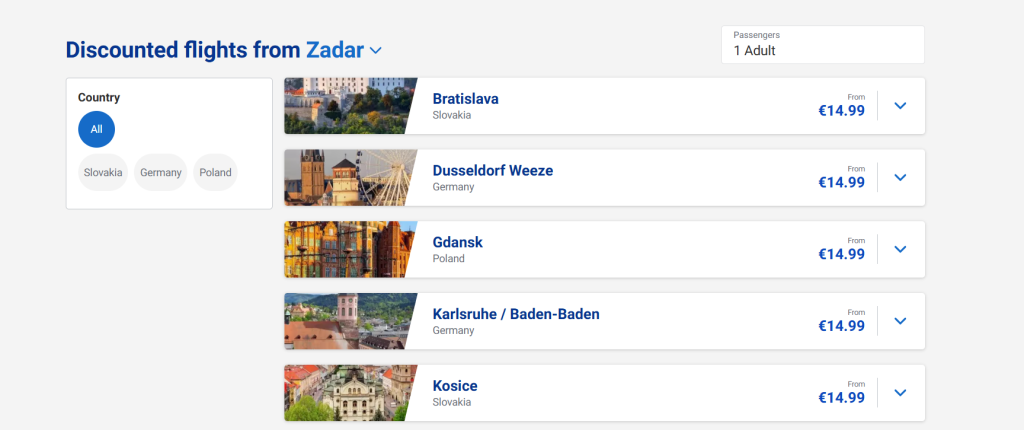Expand the Karlsruhe / Baden-Baden chevron
The image size is (1024, 430).
click(900, 321)
